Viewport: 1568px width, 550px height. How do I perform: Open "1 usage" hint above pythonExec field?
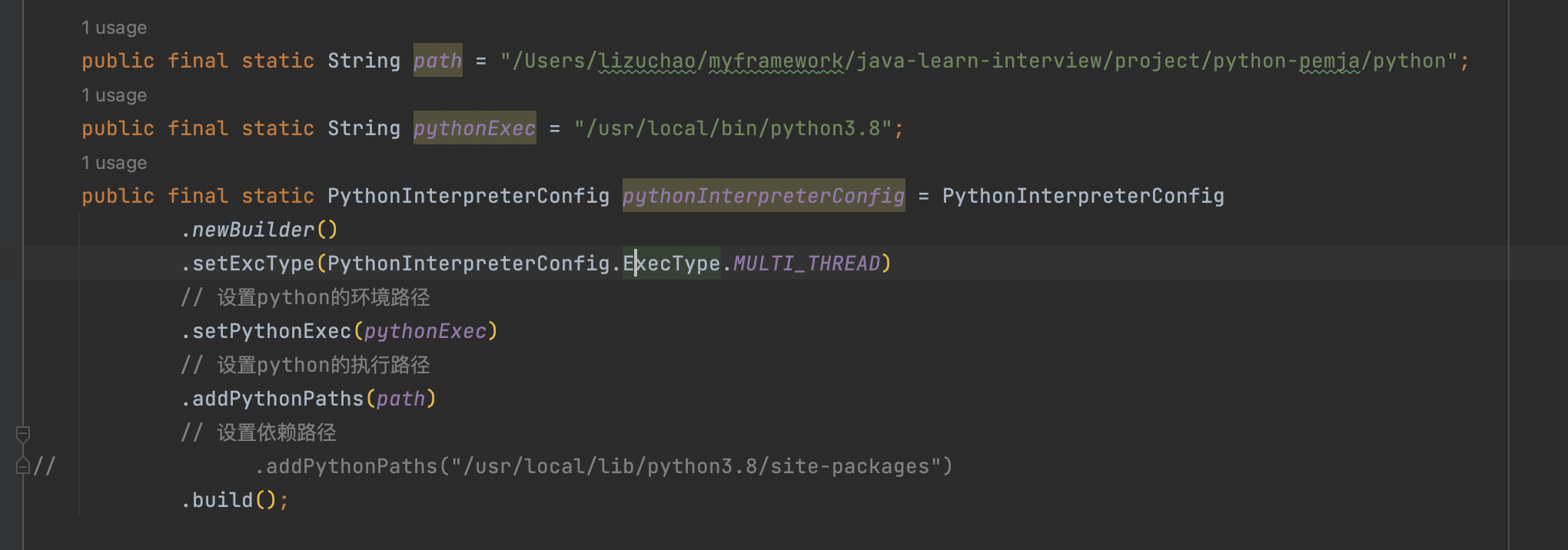(114, 95)
